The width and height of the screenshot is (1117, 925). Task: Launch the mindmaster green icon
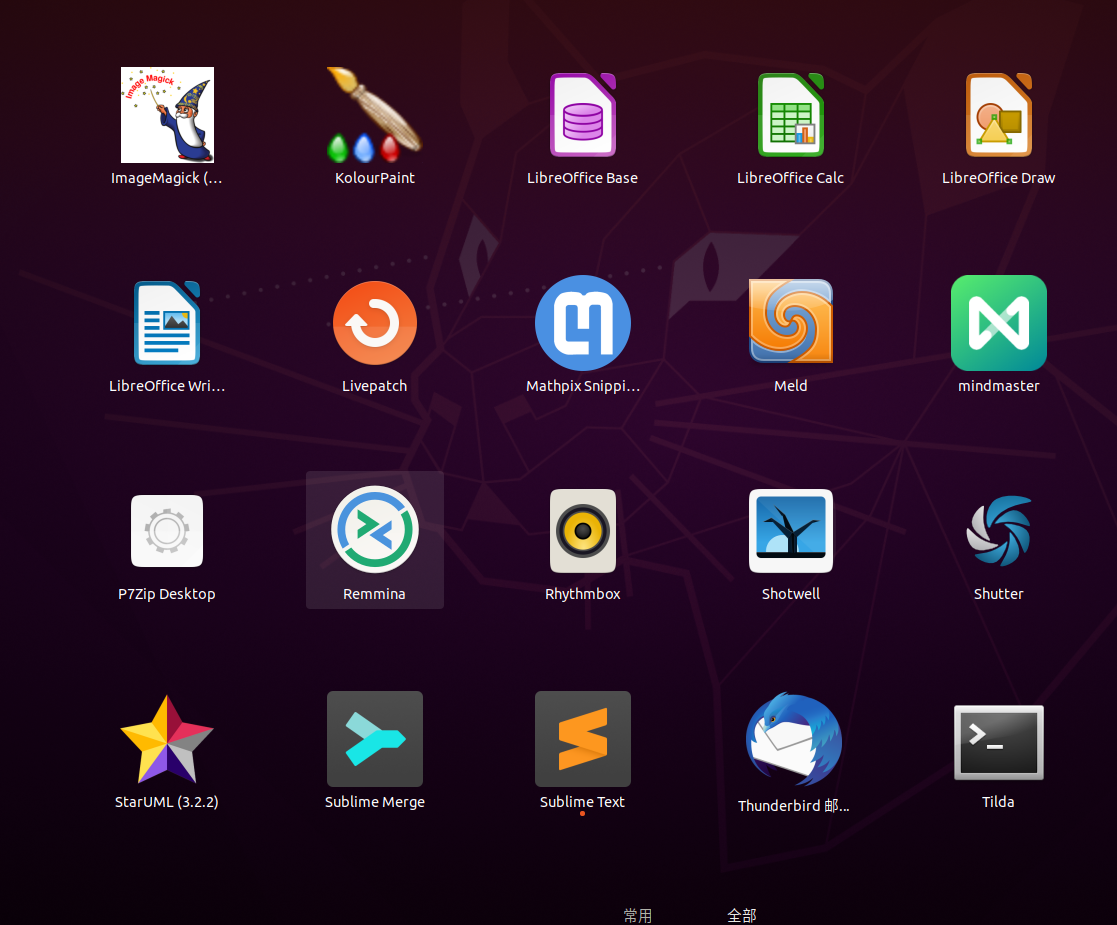(999, 323)
